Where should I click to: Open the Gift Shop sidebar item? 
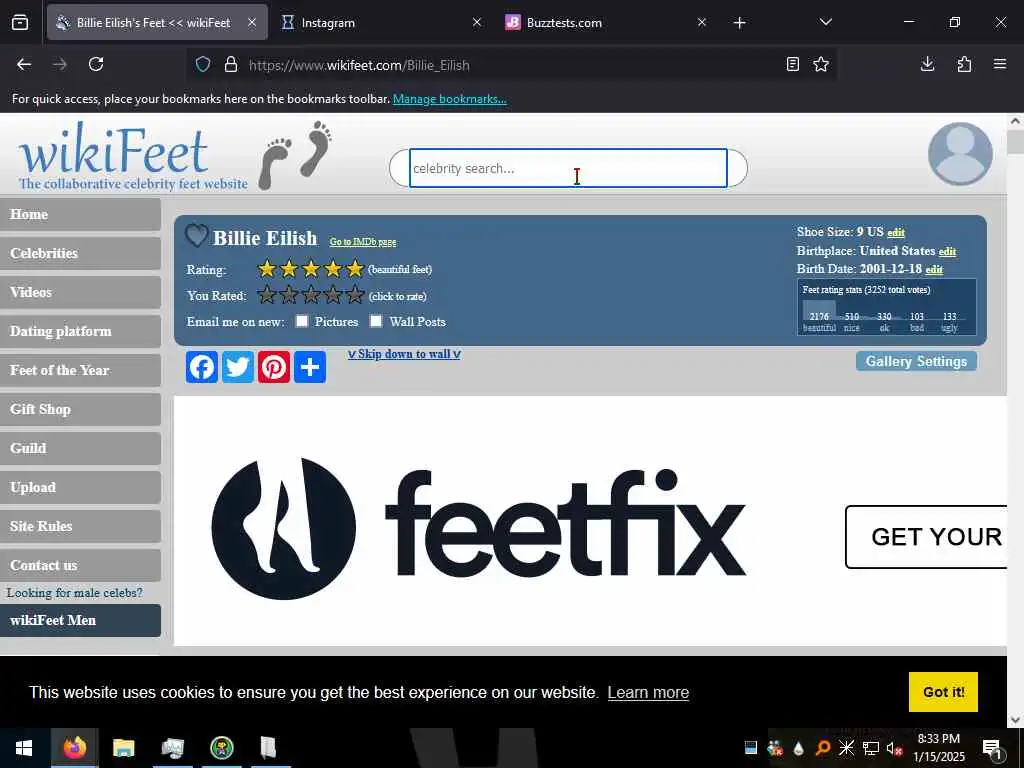click(x=80, y=409)
